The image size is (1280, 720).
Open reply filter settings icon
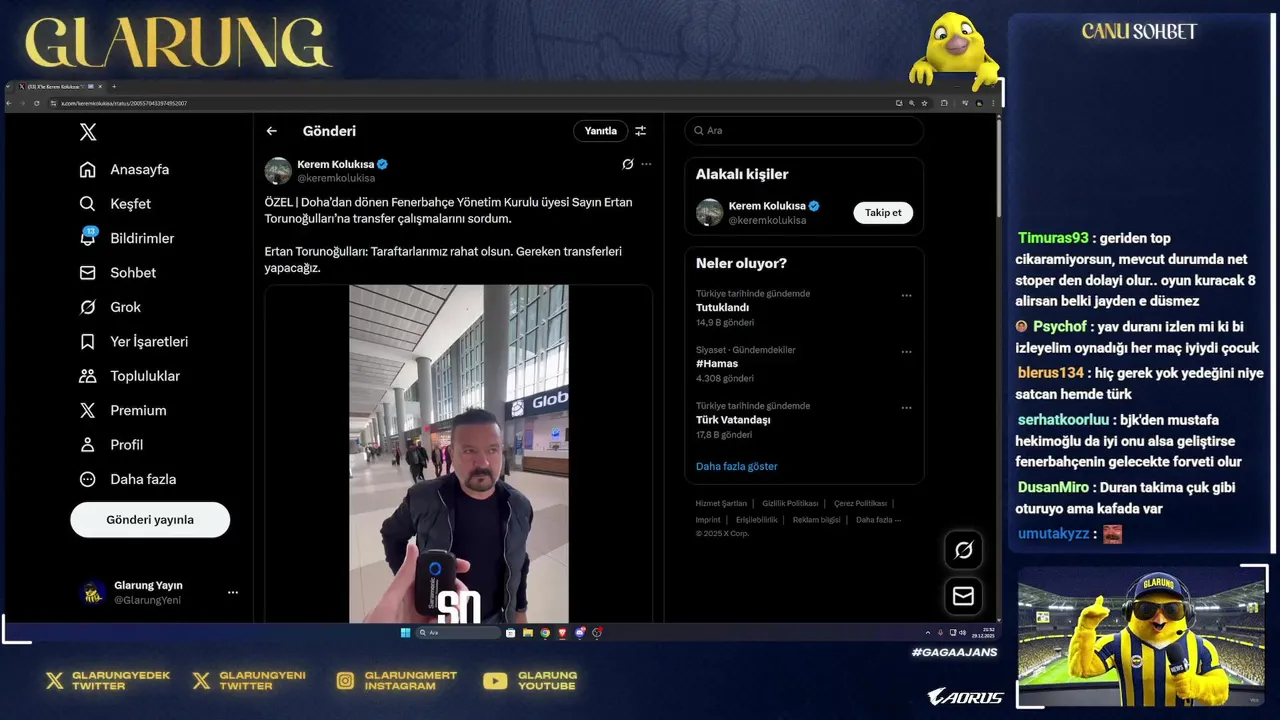click(x=641, y=131)
